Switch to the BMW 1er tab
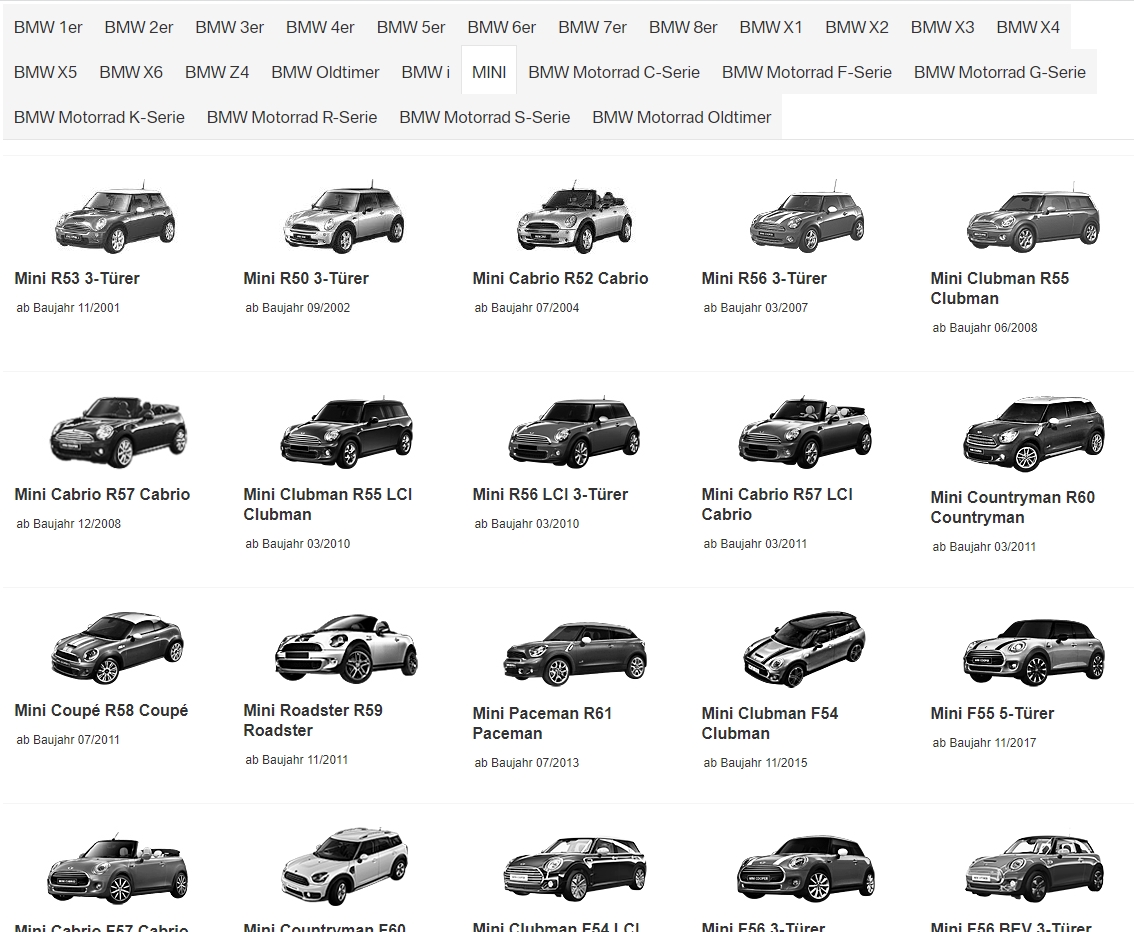Viewport: 1134px width, 932px height. coord(48,27)
